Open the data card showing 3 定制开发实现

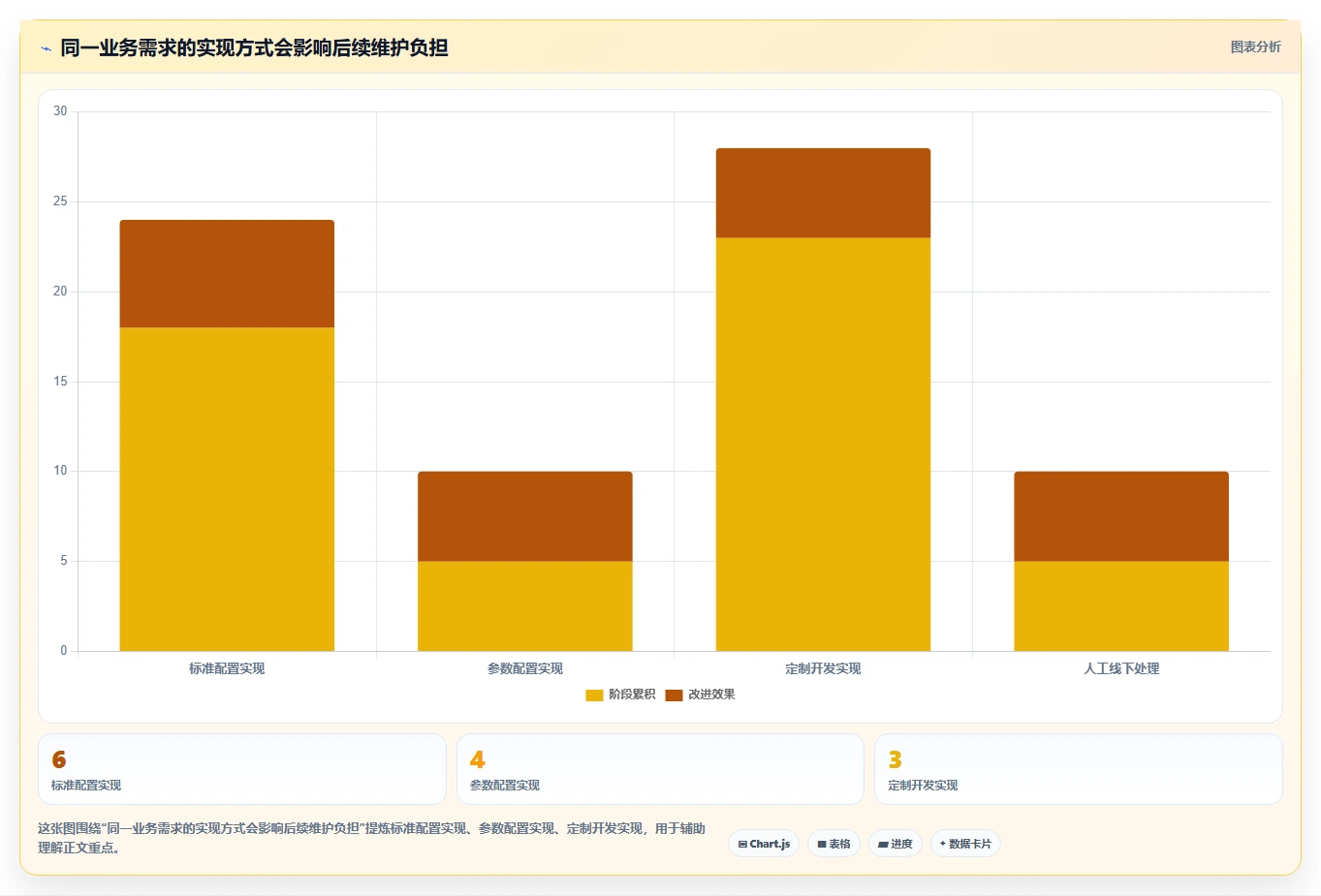coord(1079,769)
